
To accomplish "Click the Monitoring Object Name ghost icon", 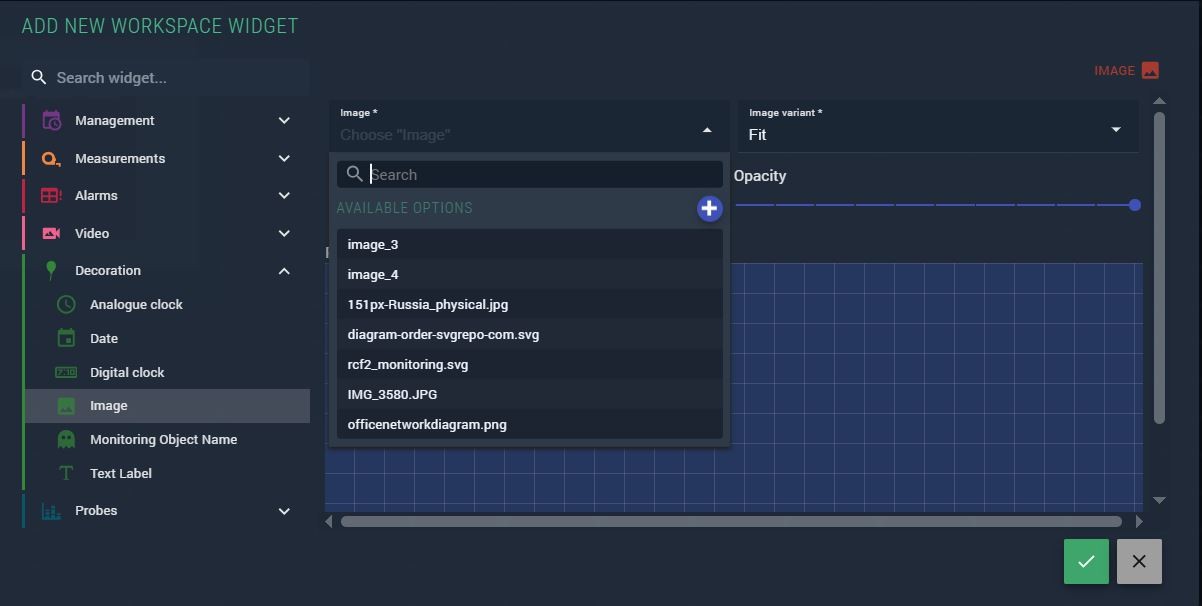I will tap(66, 440).
